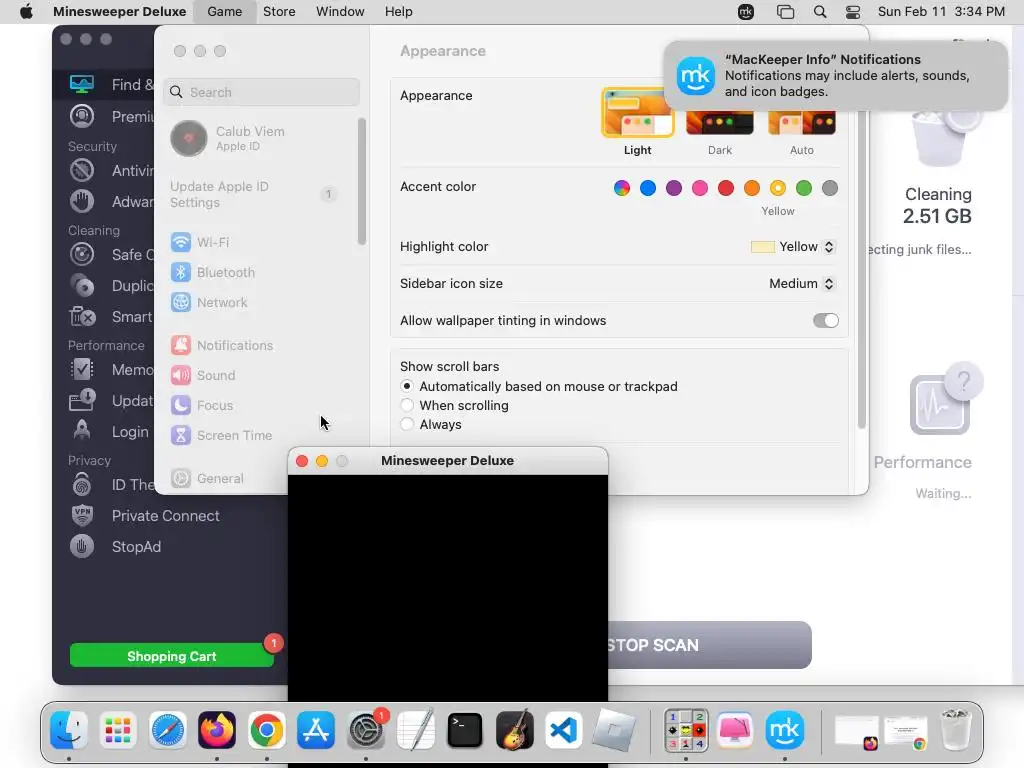Open the Help menu

(x=398, y=12)
